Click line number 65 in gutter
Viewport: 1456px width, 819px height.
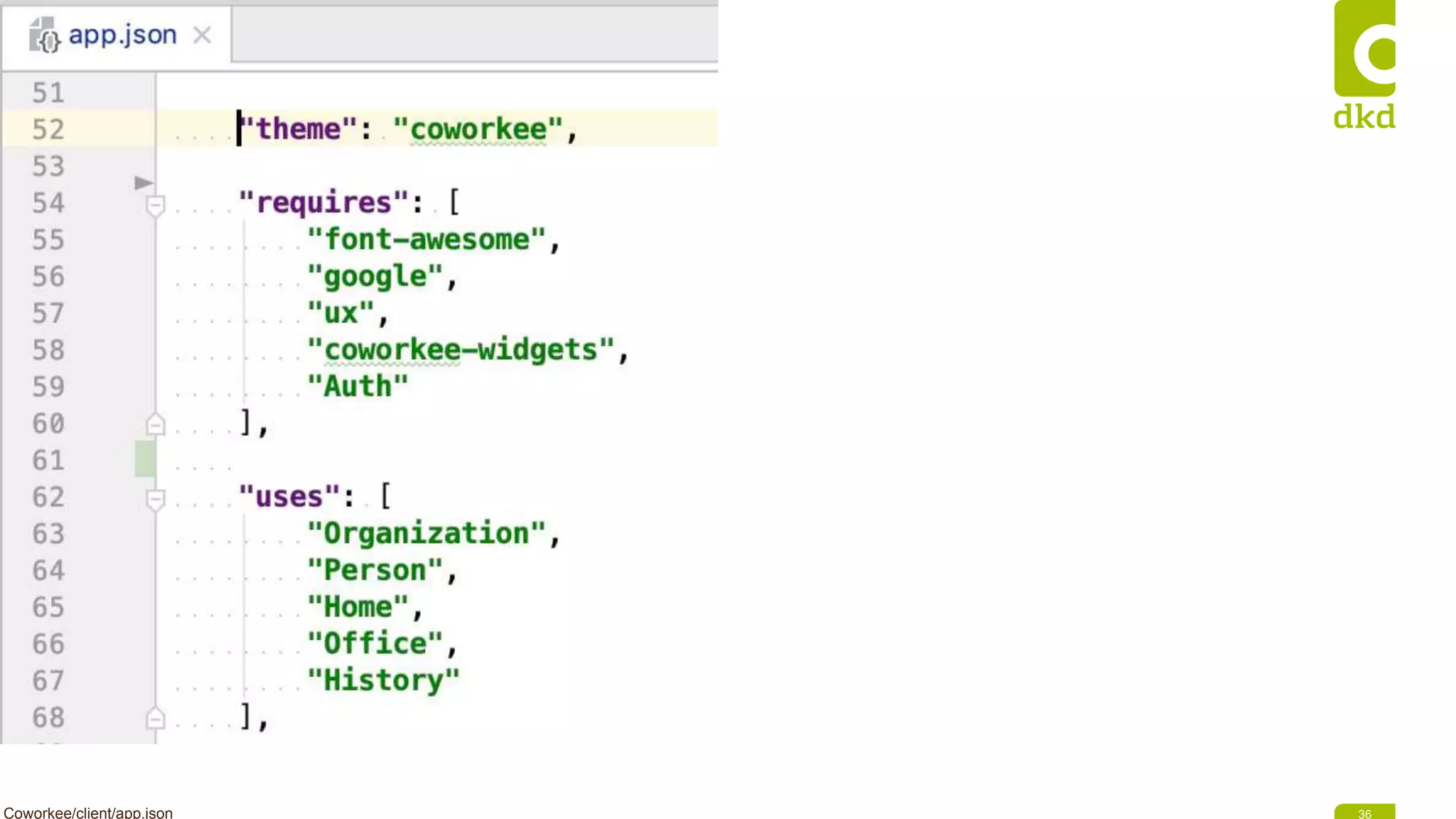[x=48, y=608]
